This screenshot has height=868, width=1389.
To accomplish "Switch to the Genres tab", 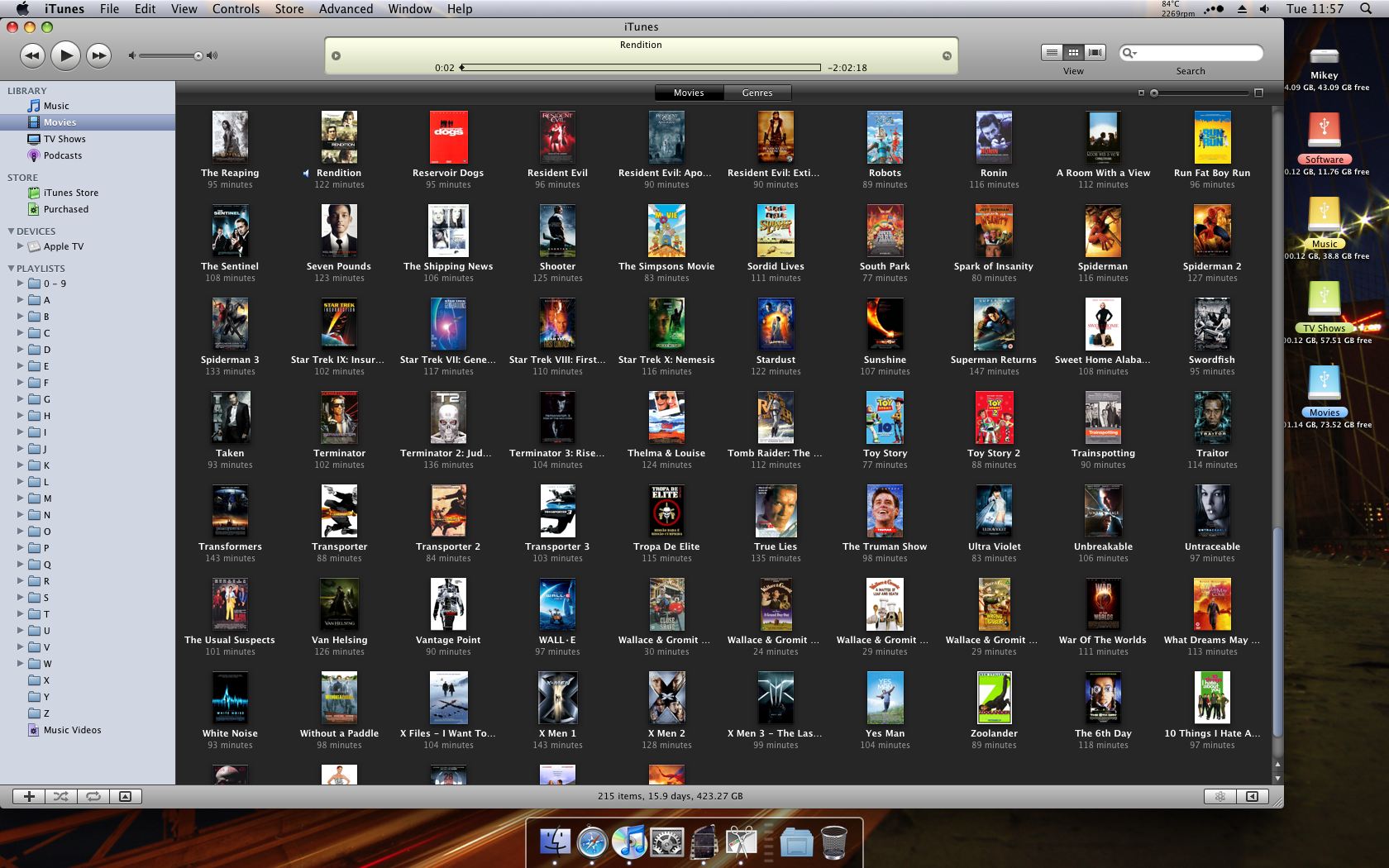I will coord(757,93).
